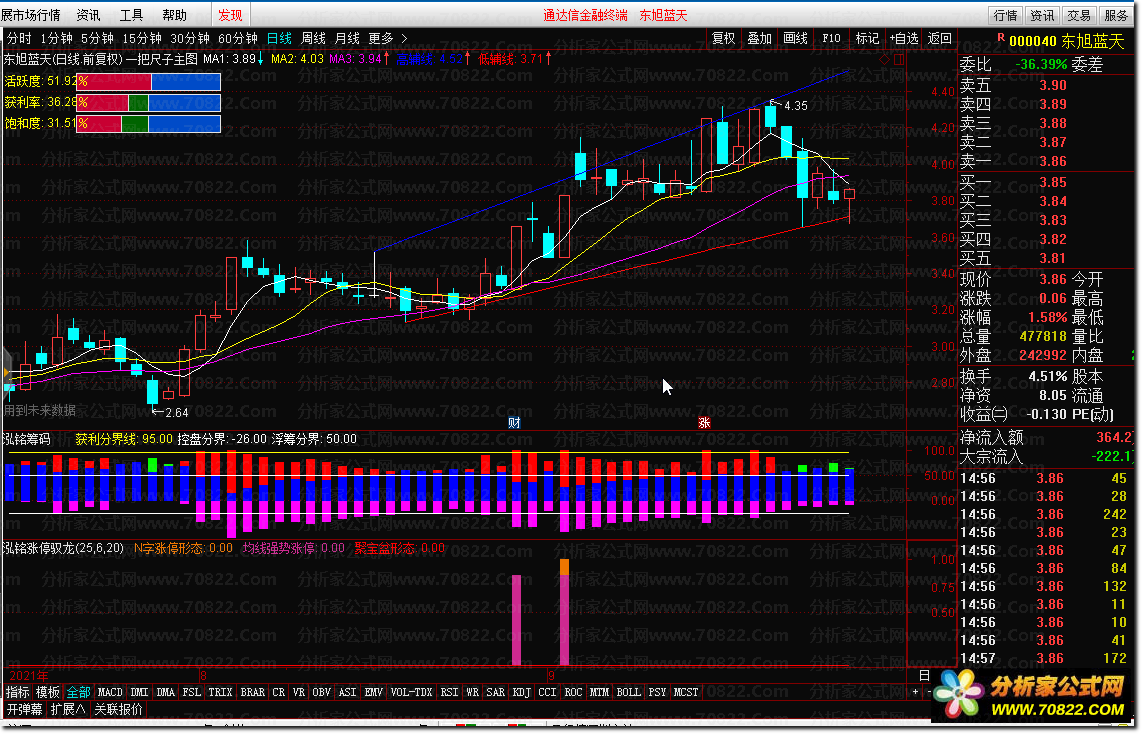The height and width of the screenshot is (734, 1143).
Task: Click the stock code 000040 东旭蓝天
Action: (x=1066, y=42)
